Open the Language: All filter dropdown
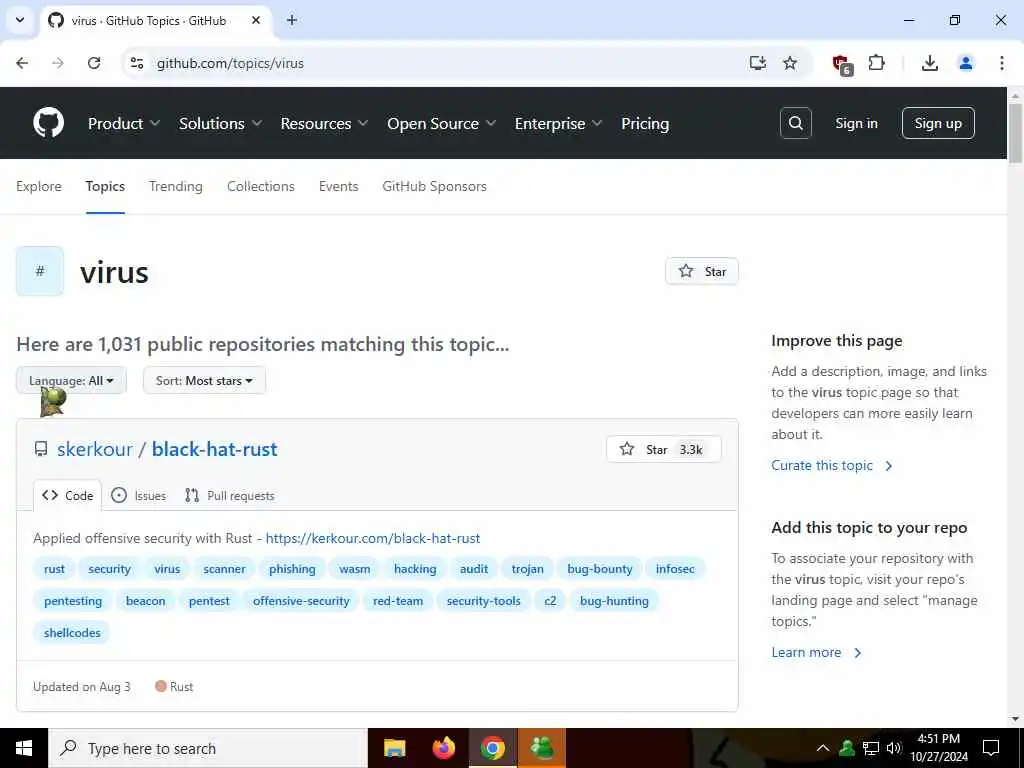Viewport: 1024px width, 768px height. (71, 380)
